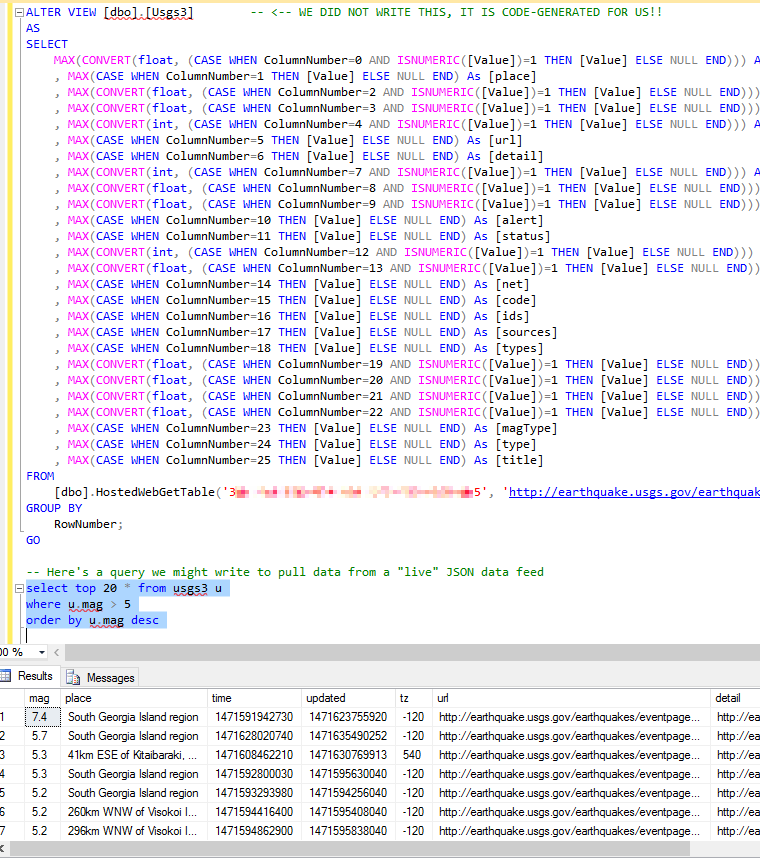Click the [sources] alias in the view
The image size is (760, 860).
click(526, 332)
